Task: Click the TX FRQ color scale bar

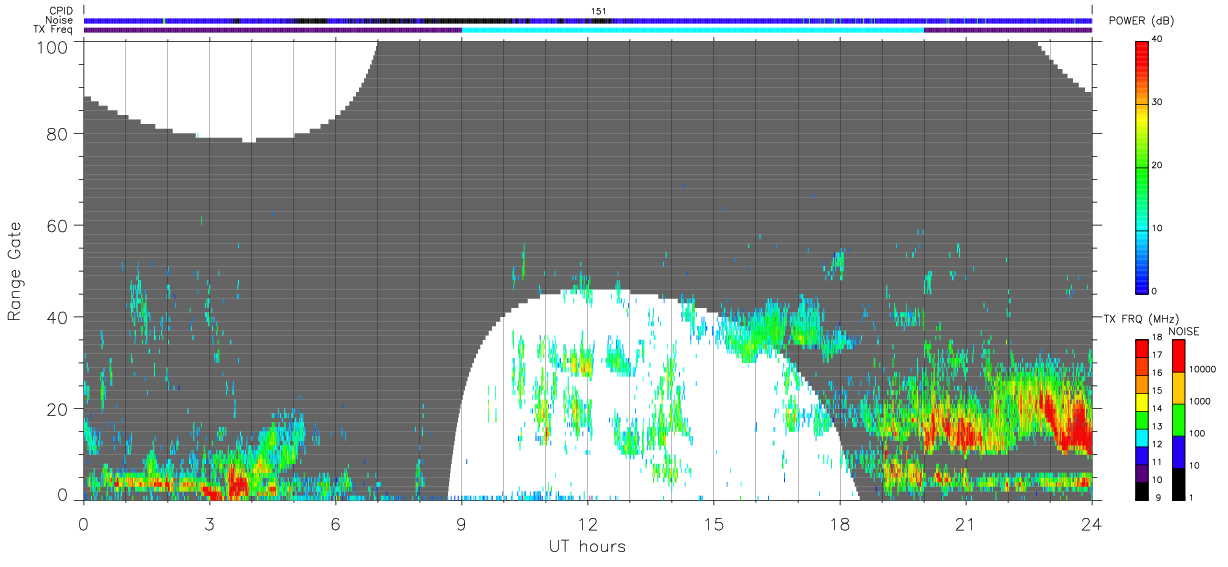Action: [x=1141, y=420]
